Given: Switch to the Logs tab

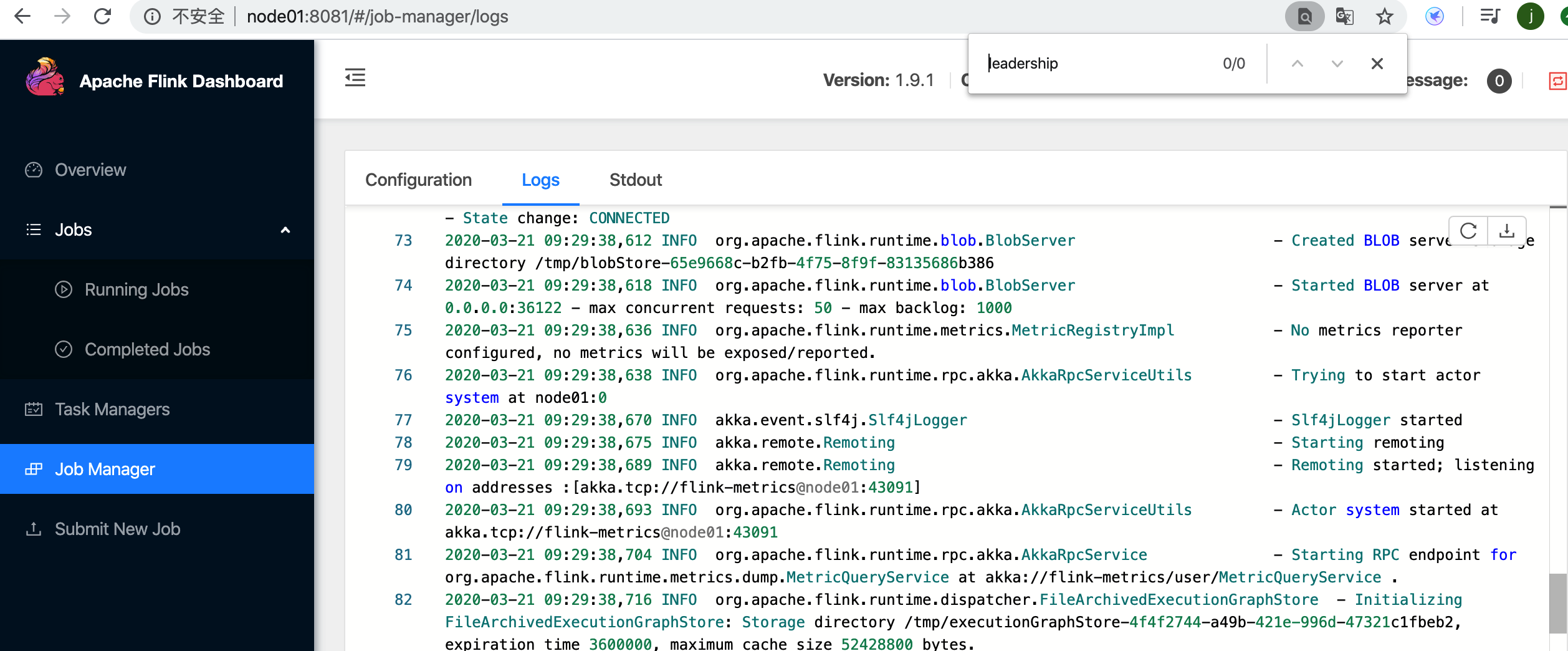Looking at the screenshot, I should pos(540,180).
